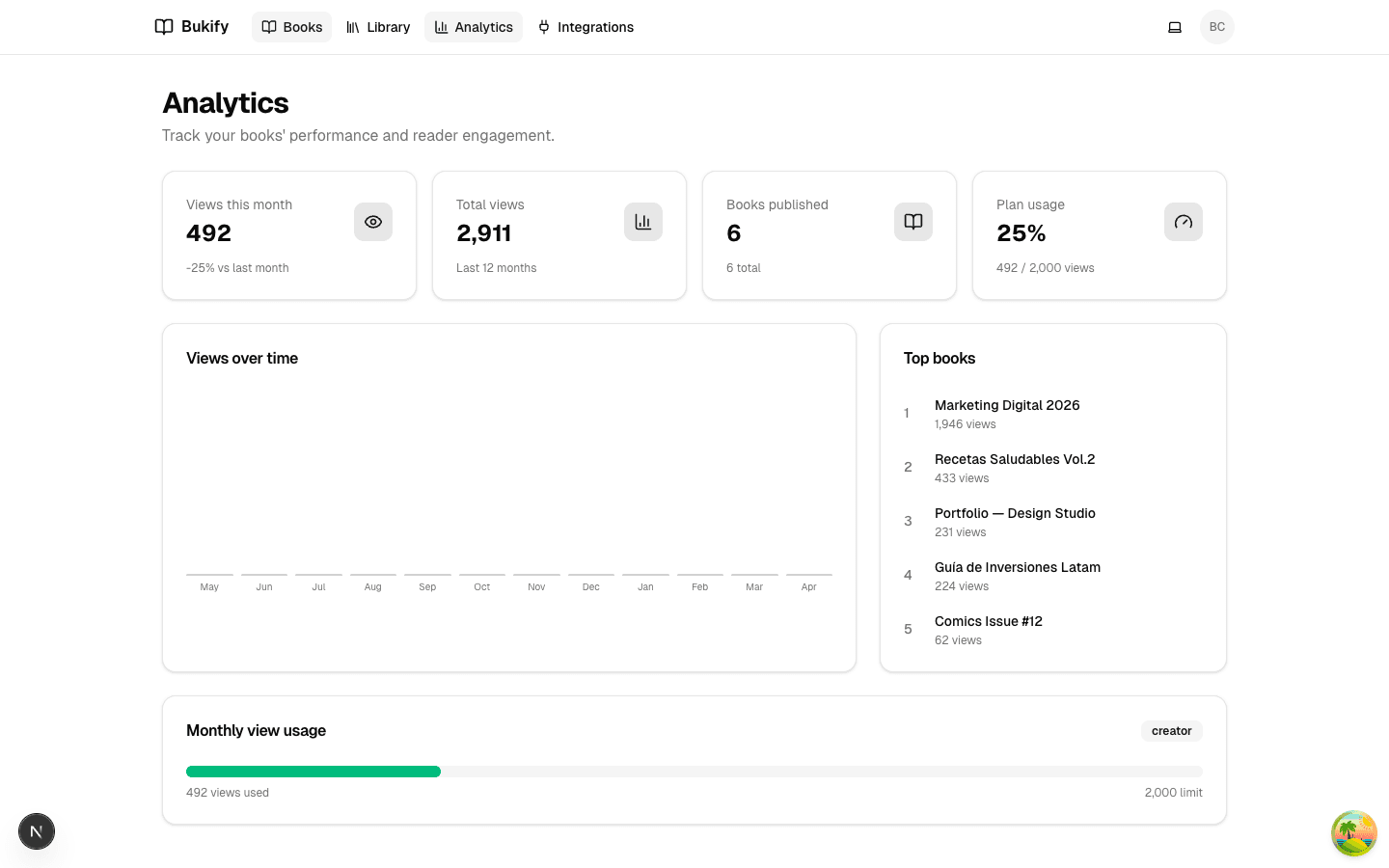The height and width of the screenshot is (868, 1389).
Task: Open the Integrations section
Action: (586, 27)
